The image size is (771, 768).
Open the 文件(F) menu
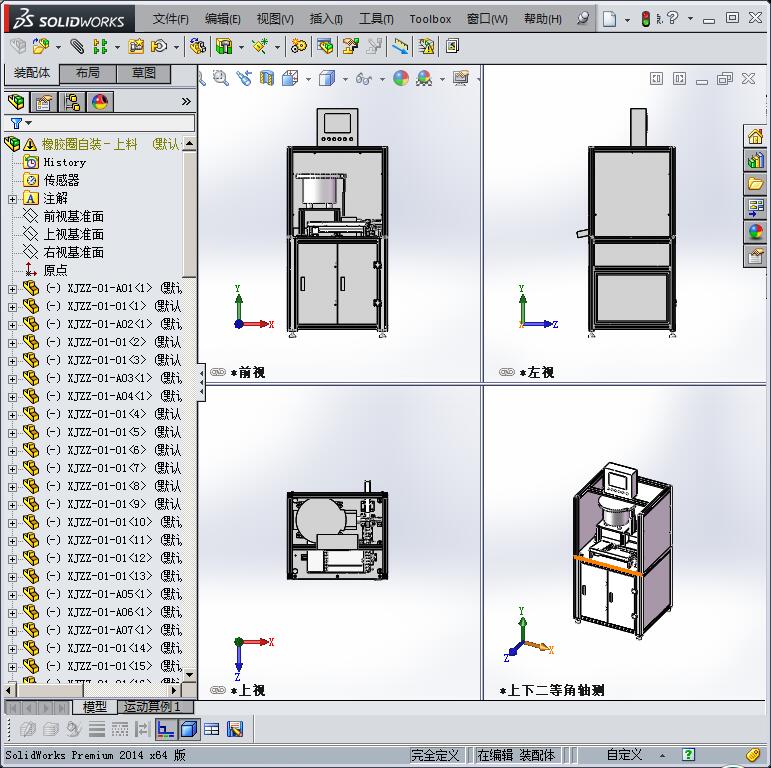[170, 19]
